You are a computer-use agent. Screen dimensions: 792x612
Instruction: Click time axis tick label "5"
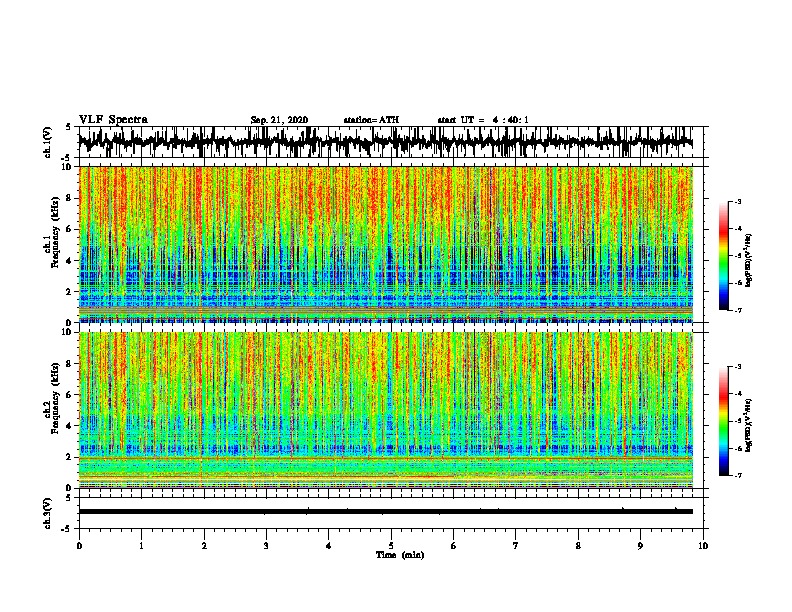[x=391, y=546]
